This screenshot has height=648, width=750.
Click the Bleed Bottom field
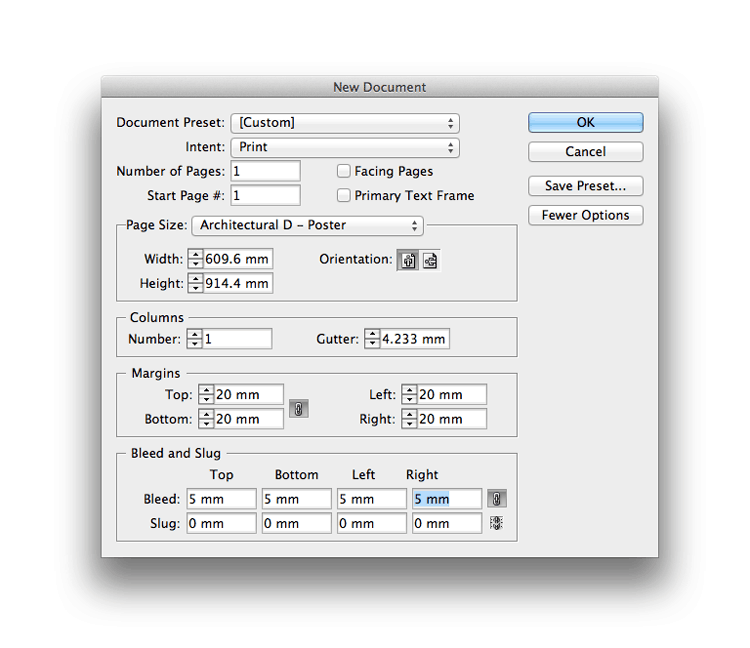pos(297,499)
